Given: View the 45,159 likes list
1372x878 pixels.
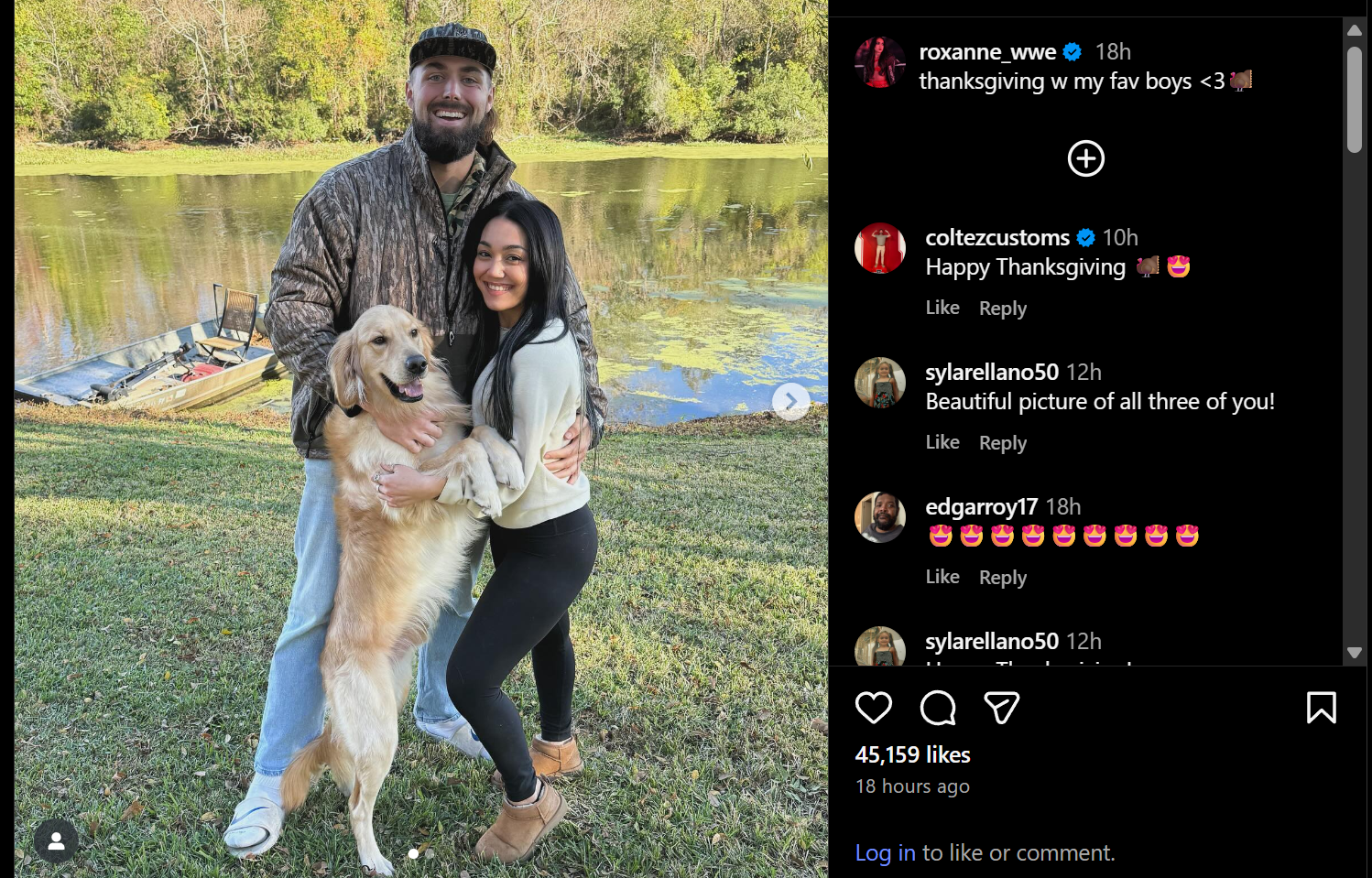Looking at the screenshot, I should click(x=912, y=754).
